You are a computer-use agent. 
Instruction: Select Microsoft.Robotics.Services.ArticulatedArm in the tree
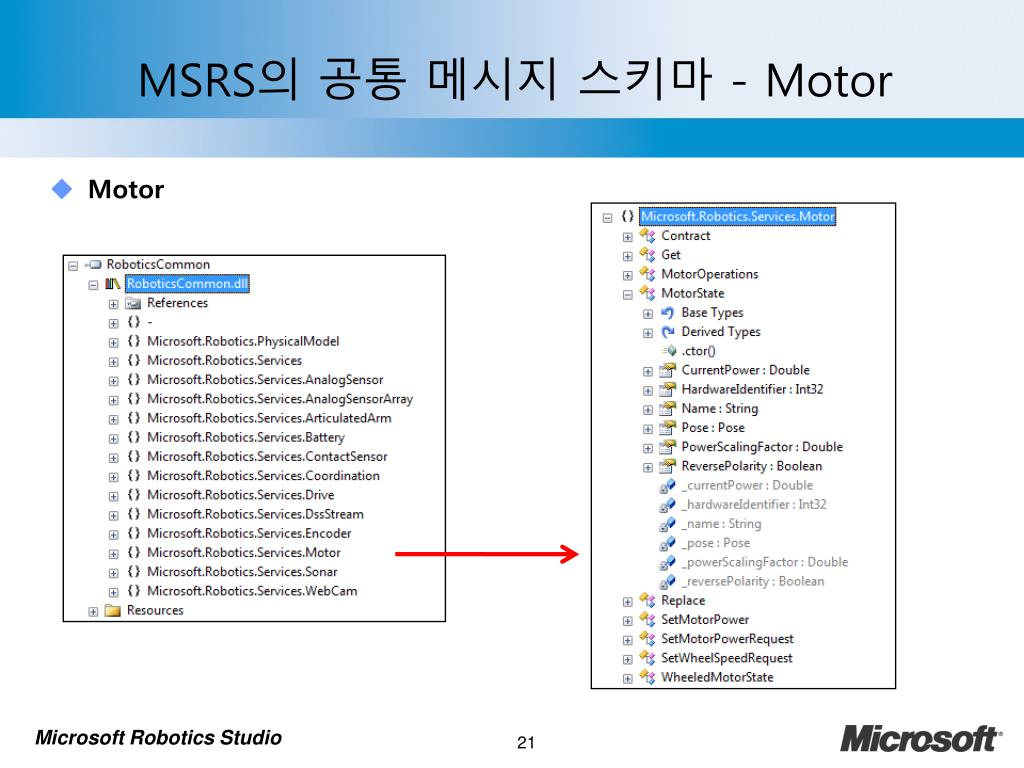pyautogui.click(x=269, y=418)
